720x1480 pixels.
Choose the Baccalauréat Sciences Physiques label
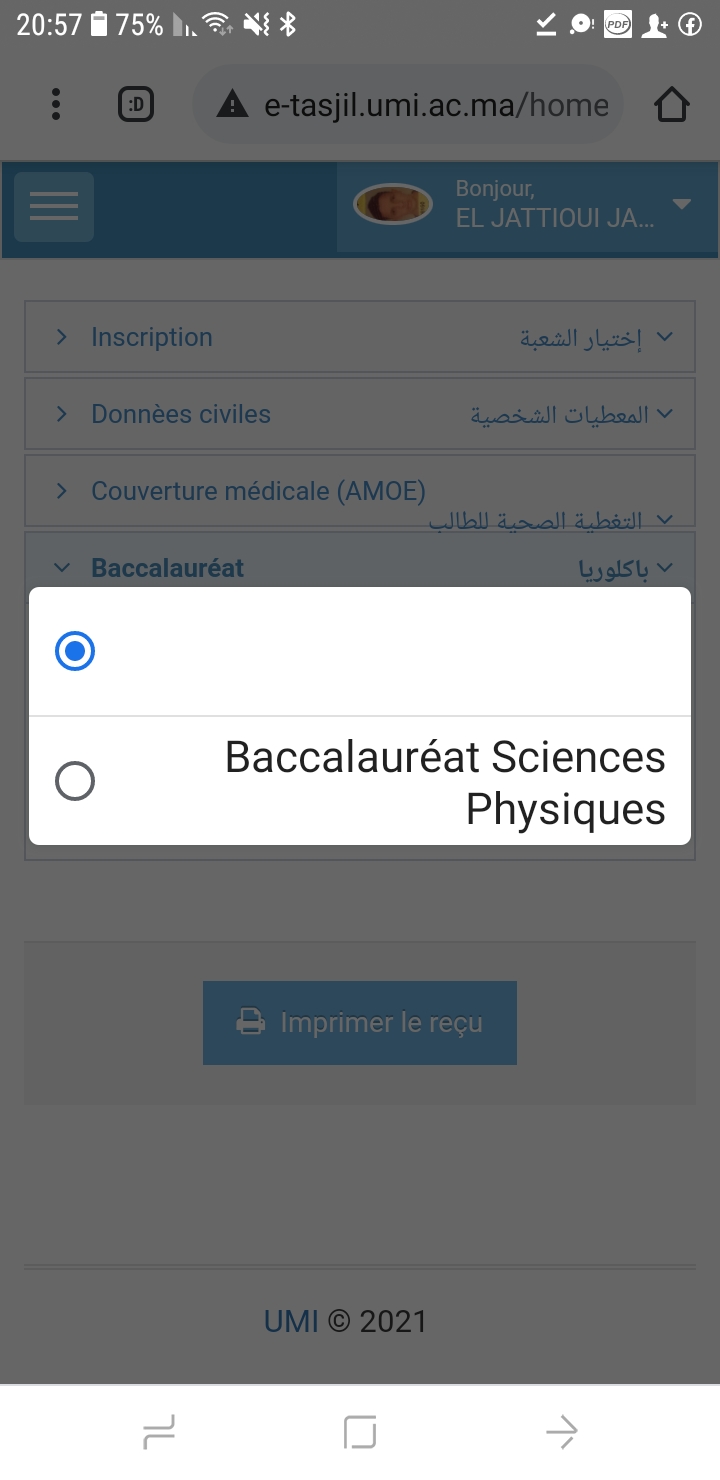click(x=445, y=783)
